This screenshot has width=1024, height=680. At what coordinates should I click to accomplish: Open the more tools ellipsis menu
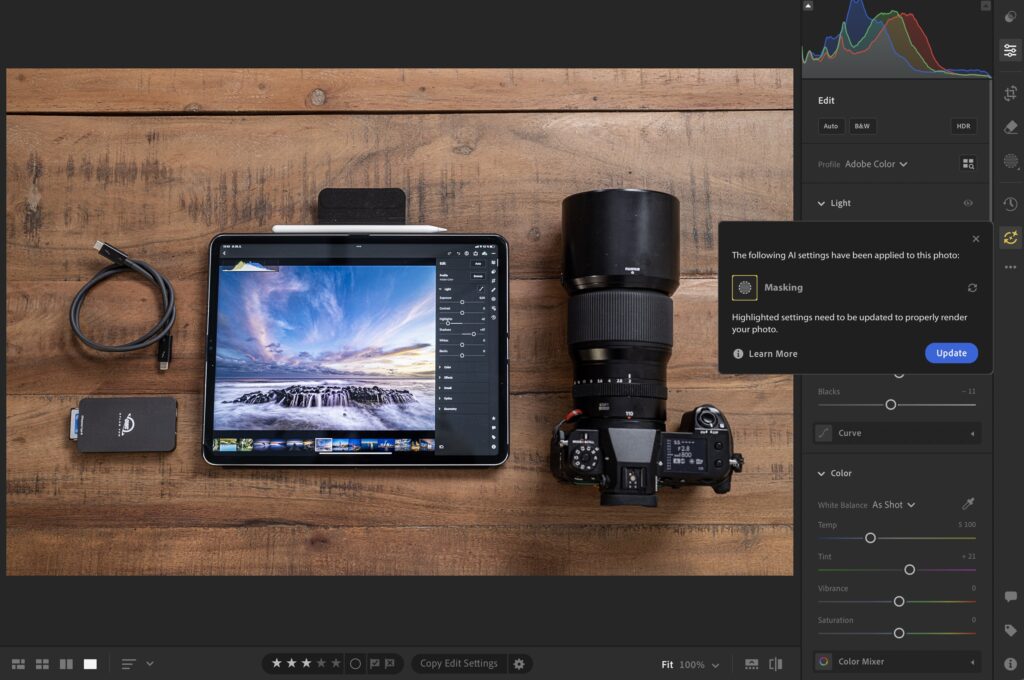tap(1011, 267)
